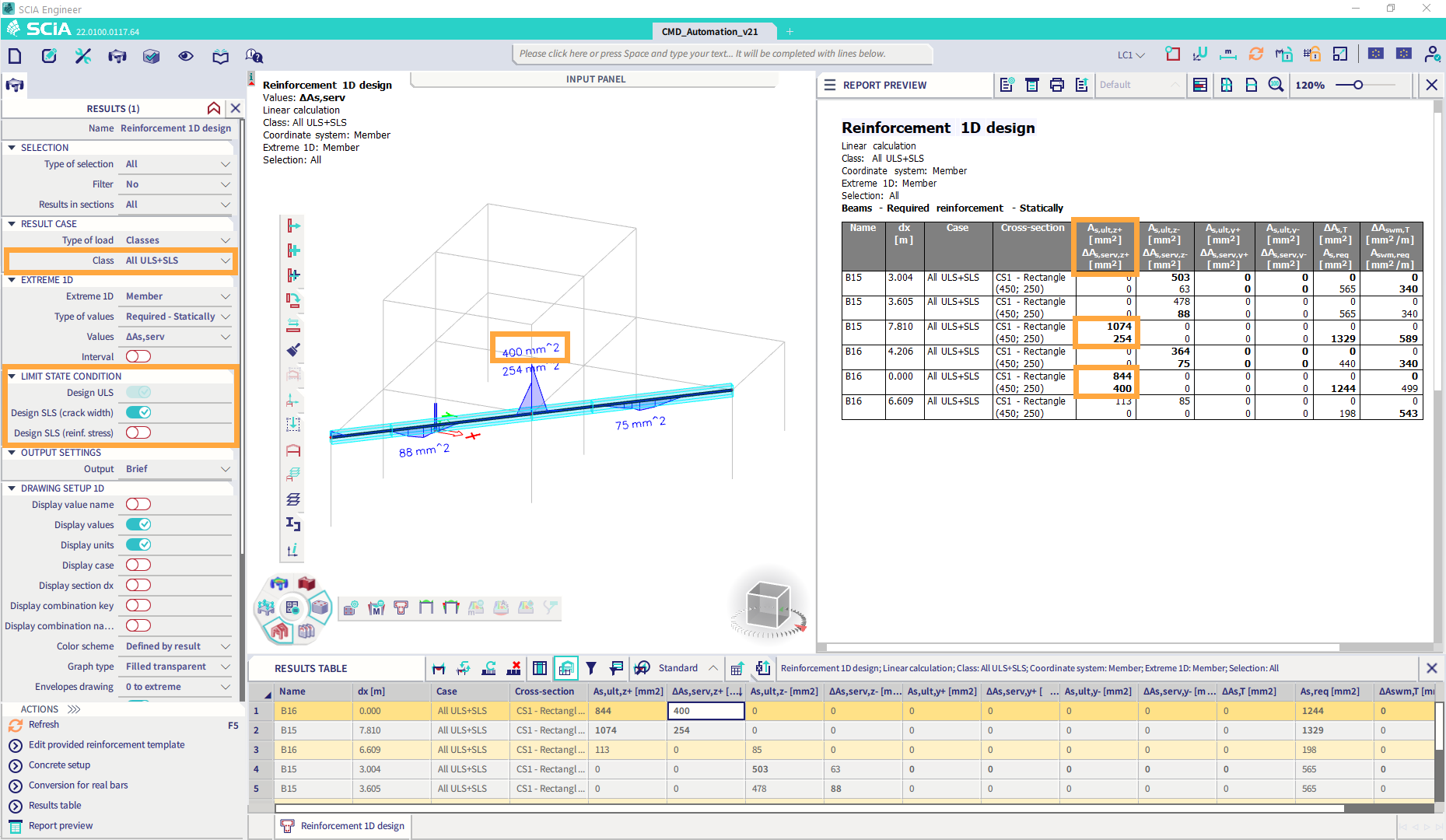Enable Display combination key switch
This screenshot has height=840, width=1446.
coord(138,605)
